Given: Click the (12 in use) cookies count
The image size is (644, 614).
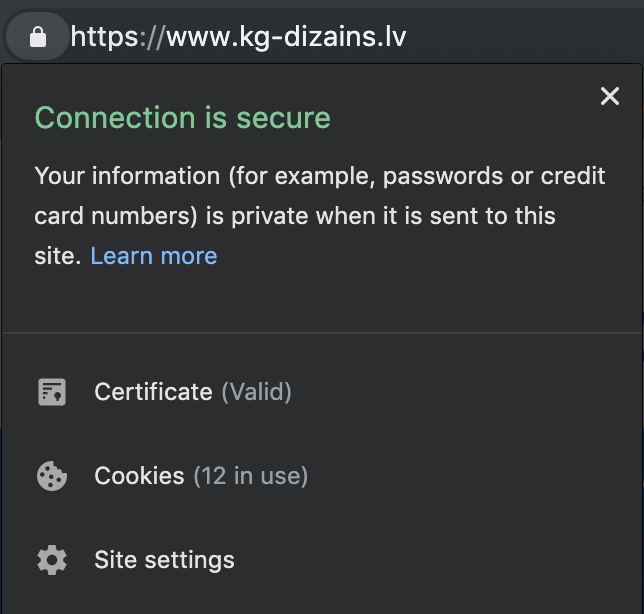Looking at the screenshot, I should 250,476.
